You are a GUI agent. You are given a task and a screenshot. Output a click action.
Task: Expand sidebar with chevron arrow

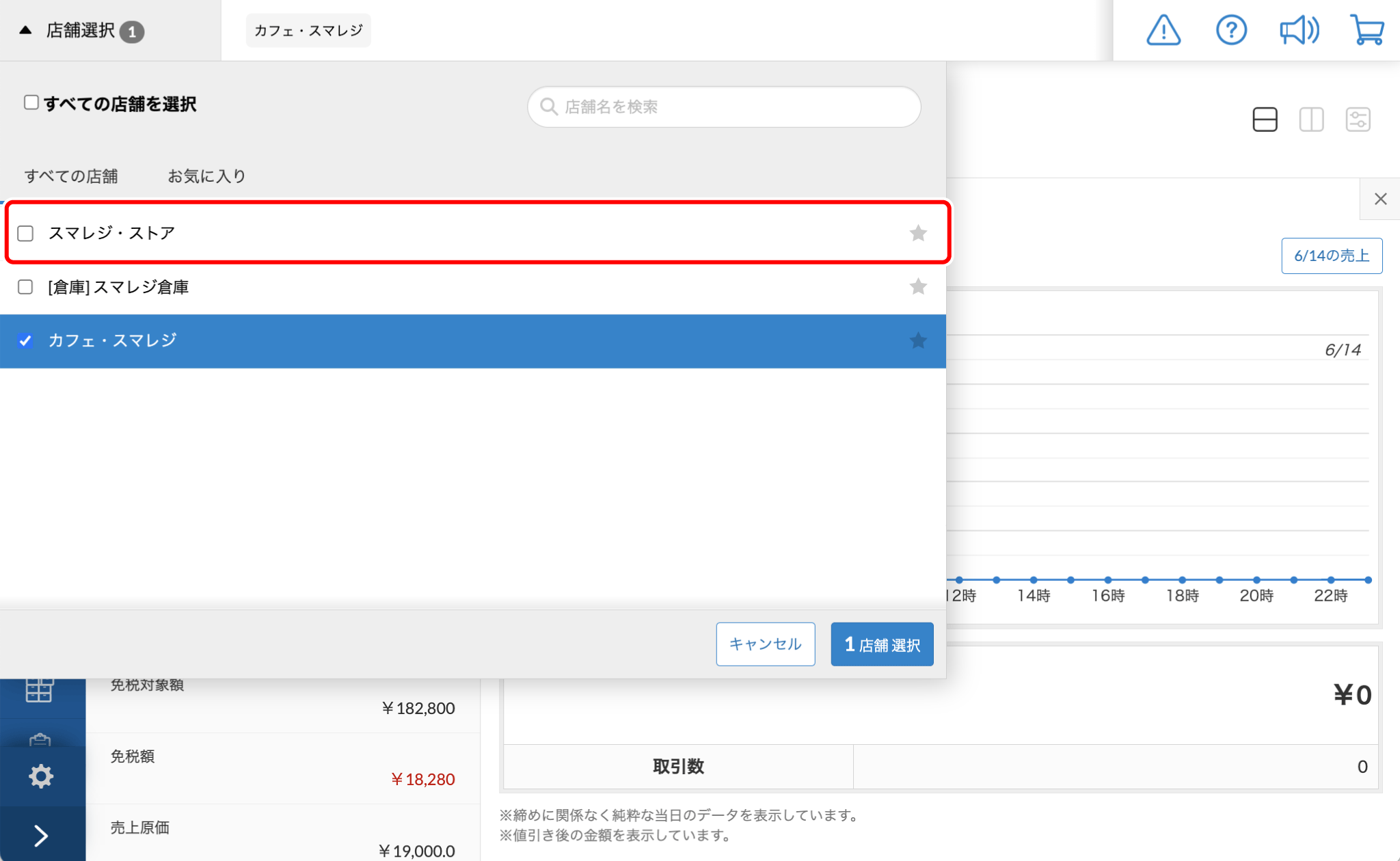[x=41, y=835]
